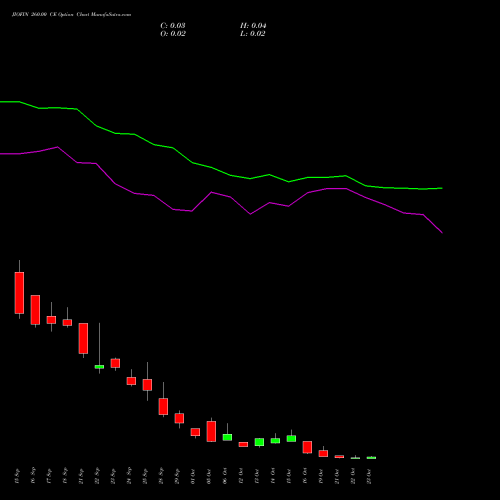Select the '21 Sep' date label
500x500 pixels.
[x=81, y=476]
